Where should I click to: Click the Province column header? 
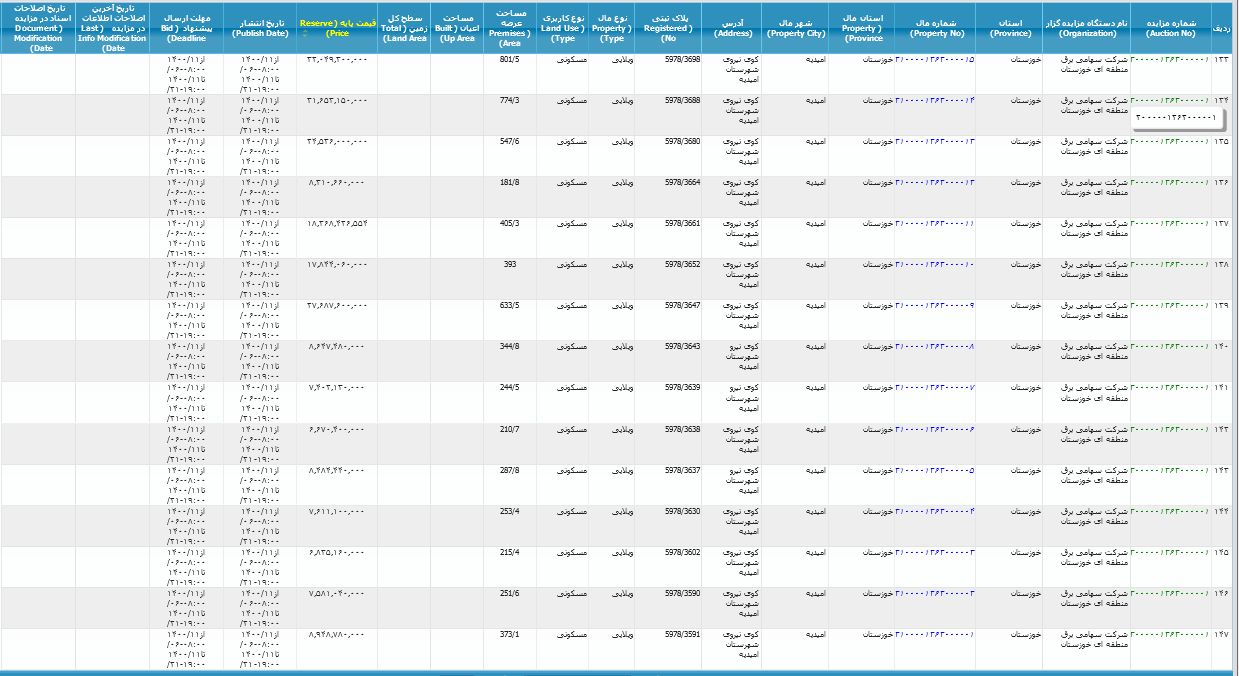tap(1009, 27)
